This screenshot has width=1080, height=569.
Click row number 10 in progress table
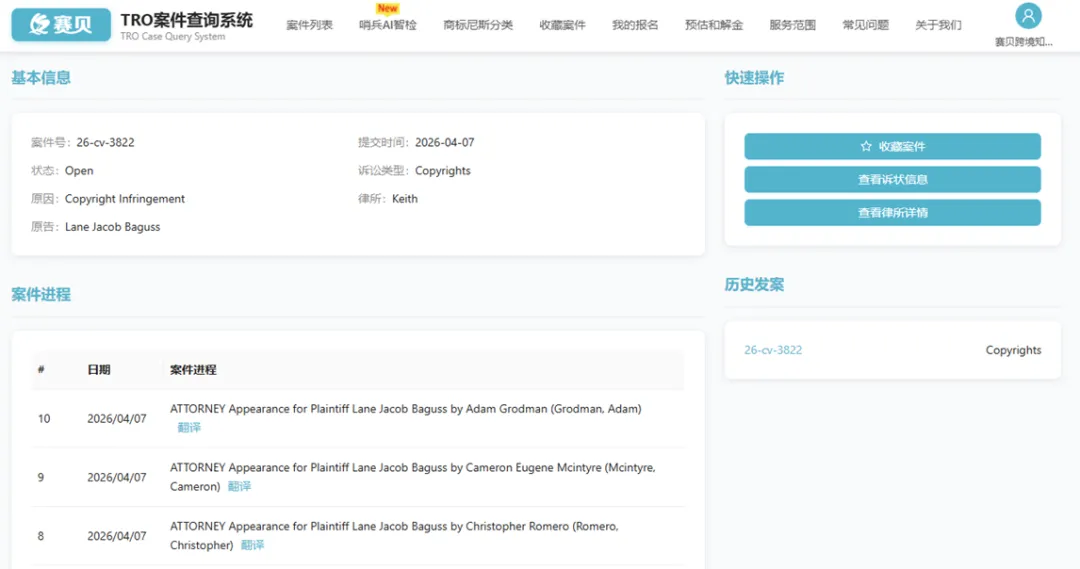click(44, 419)
